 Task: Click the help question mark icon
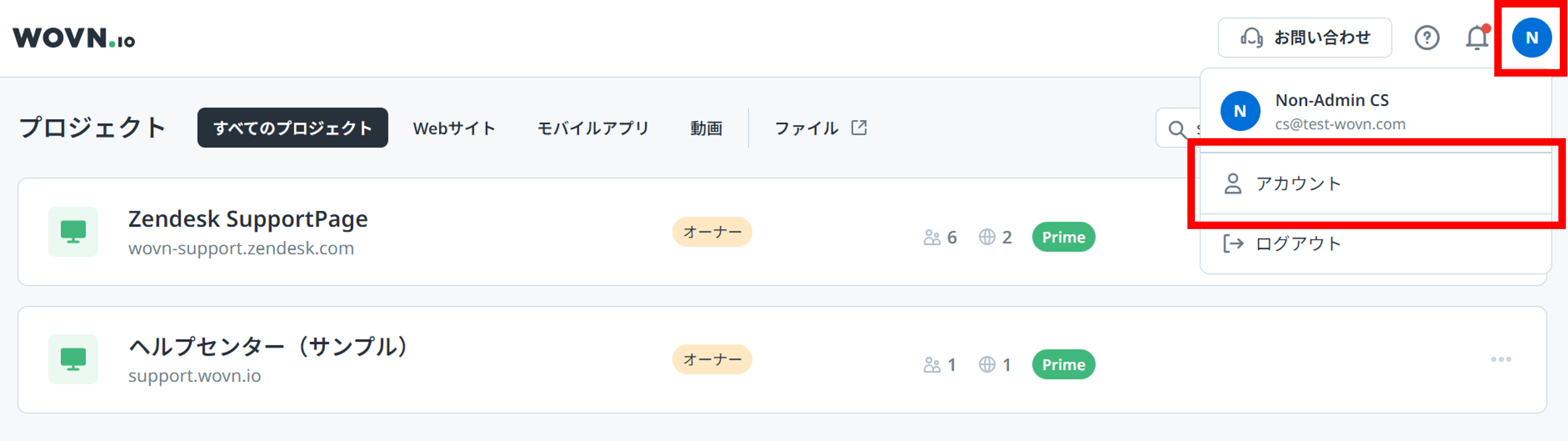pyautogui.click(x=1428, y=38)
